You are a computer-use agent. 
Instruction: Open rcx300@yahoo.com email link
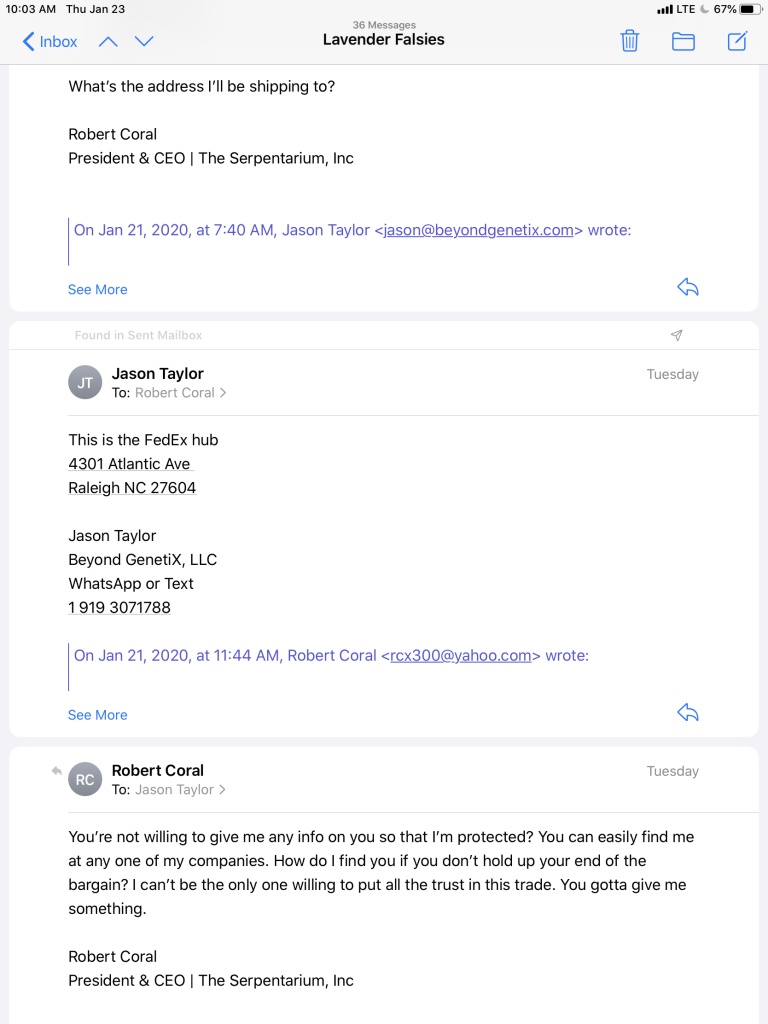460,656
